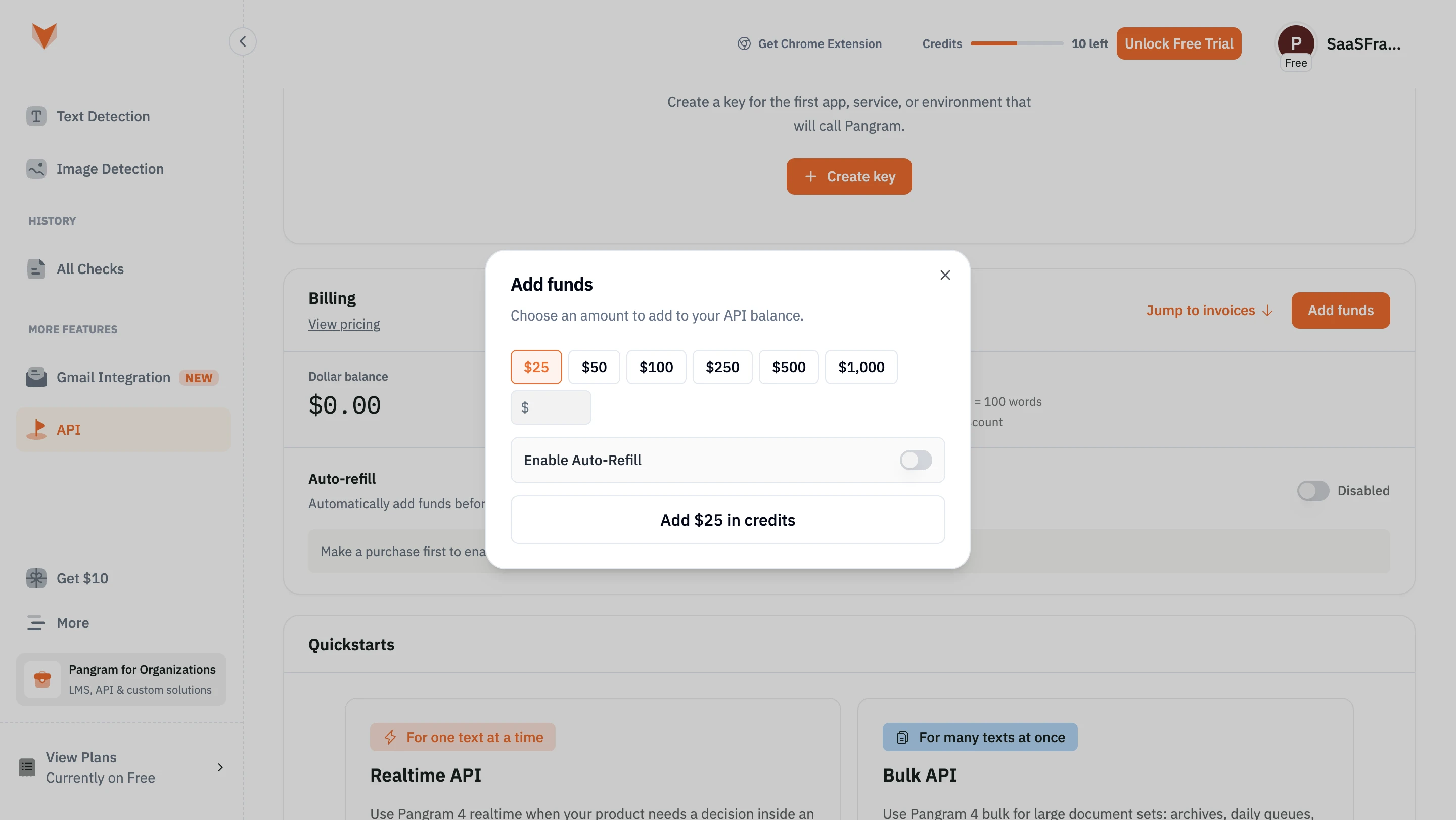Select the $500 amount option

pyautogui.click(x=789, y=367)
